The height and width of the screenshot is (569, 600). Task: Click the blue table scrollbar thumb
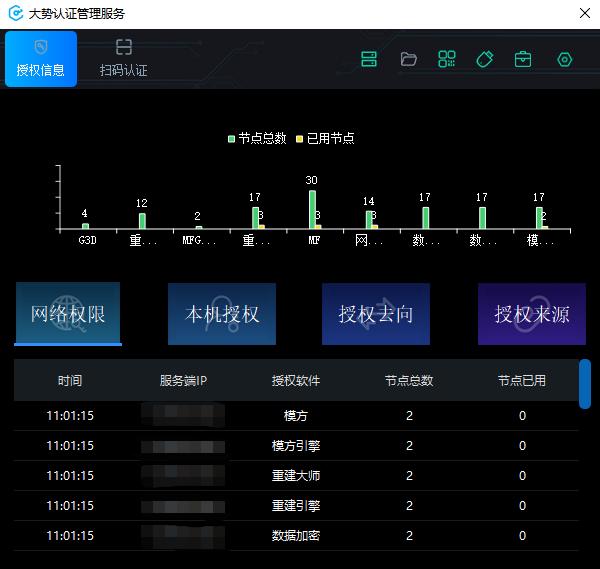click(x=585, y=384)
